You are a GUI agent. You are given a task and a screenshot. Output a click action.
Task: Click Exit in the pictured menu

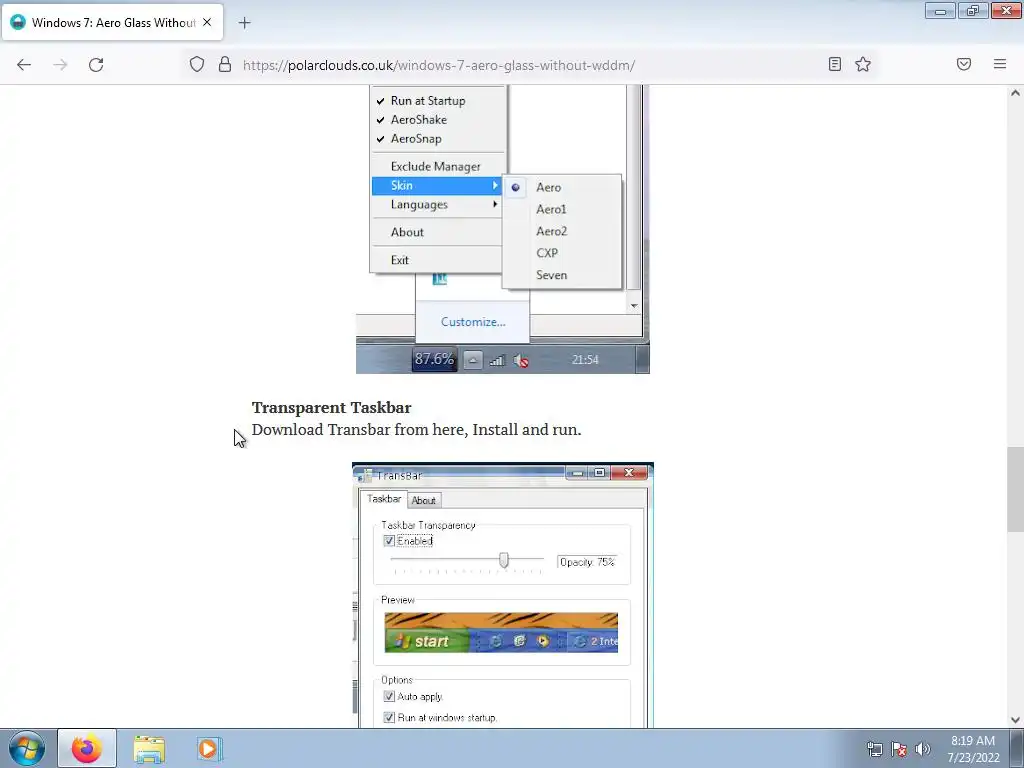[x=400, y=260]
